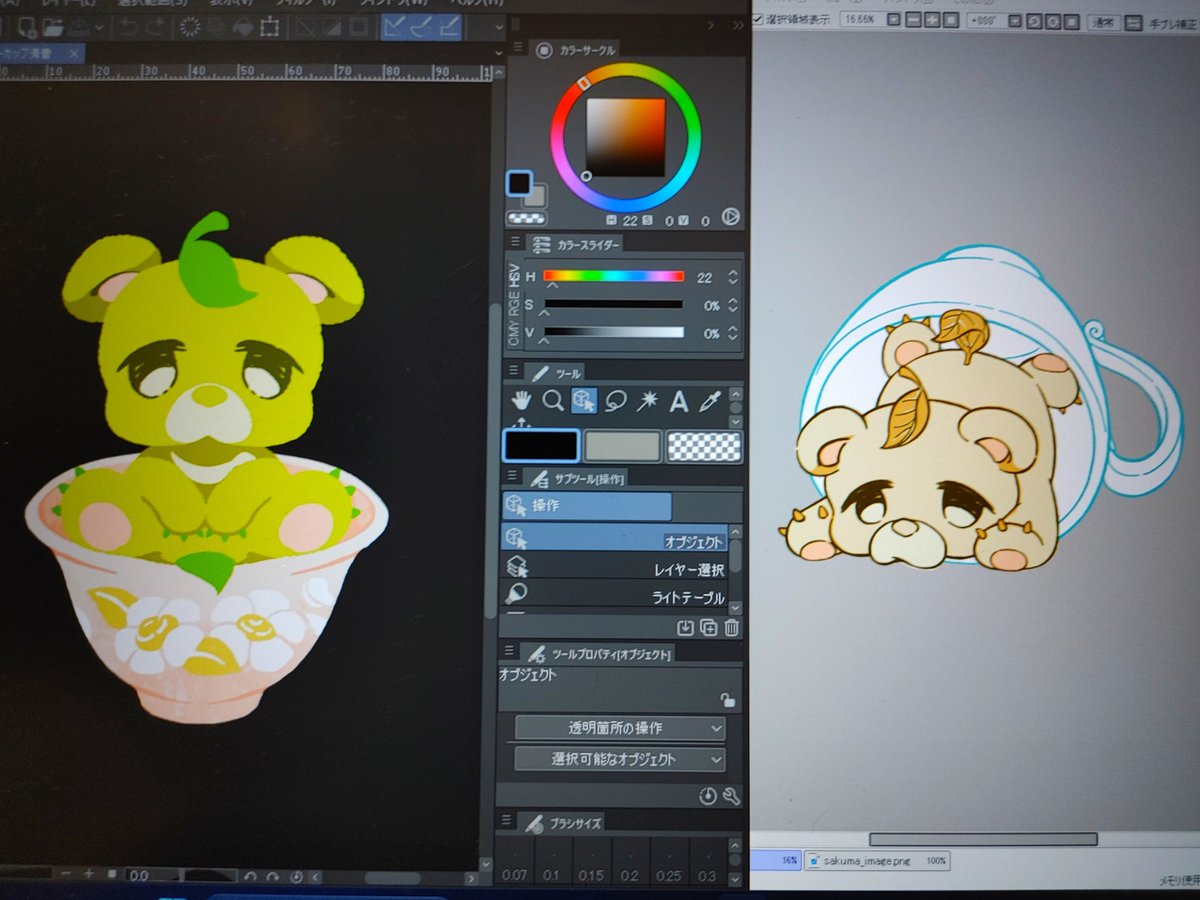Expand command bar overflow chevron

(x=497, y=27)
